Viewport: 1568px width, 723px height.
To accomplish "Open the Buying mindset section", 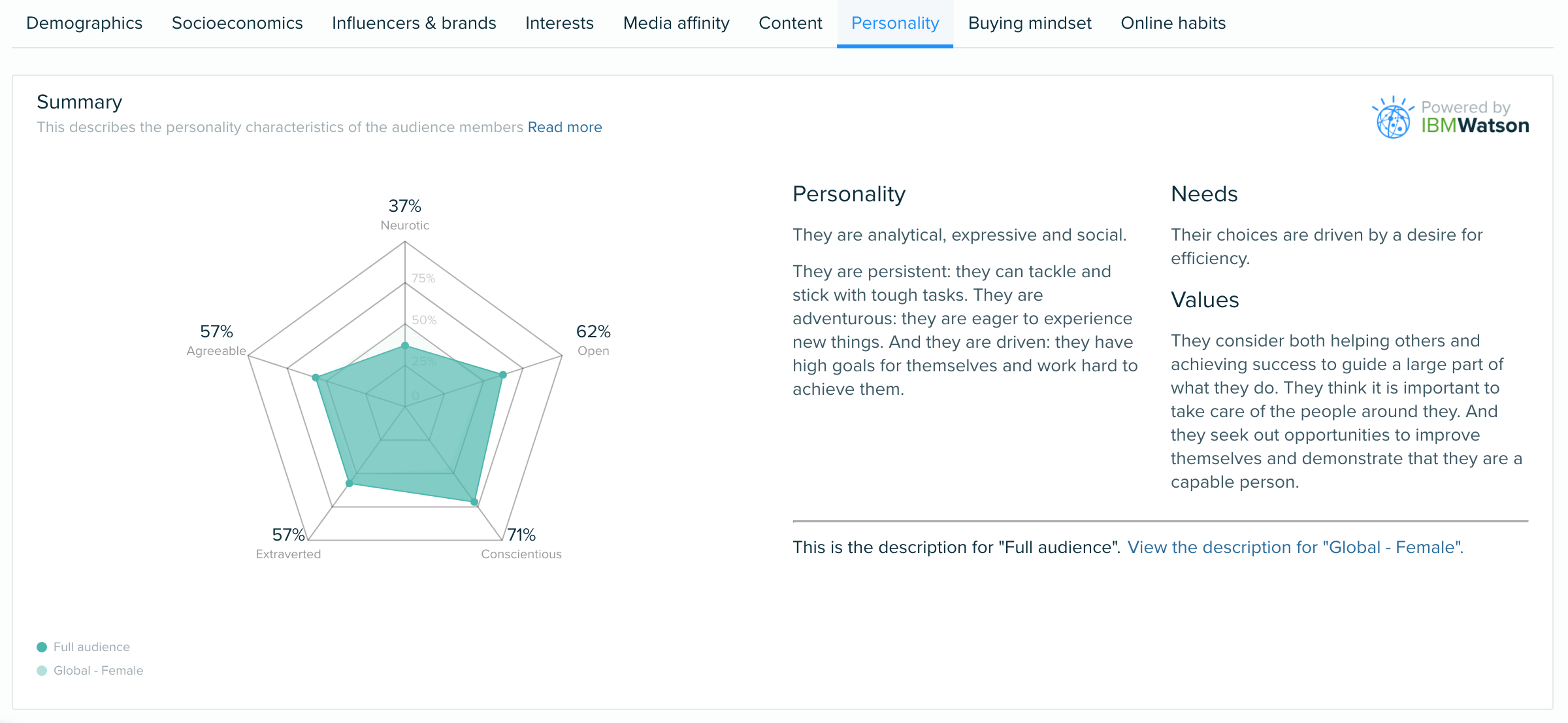I will (1032, 23).
